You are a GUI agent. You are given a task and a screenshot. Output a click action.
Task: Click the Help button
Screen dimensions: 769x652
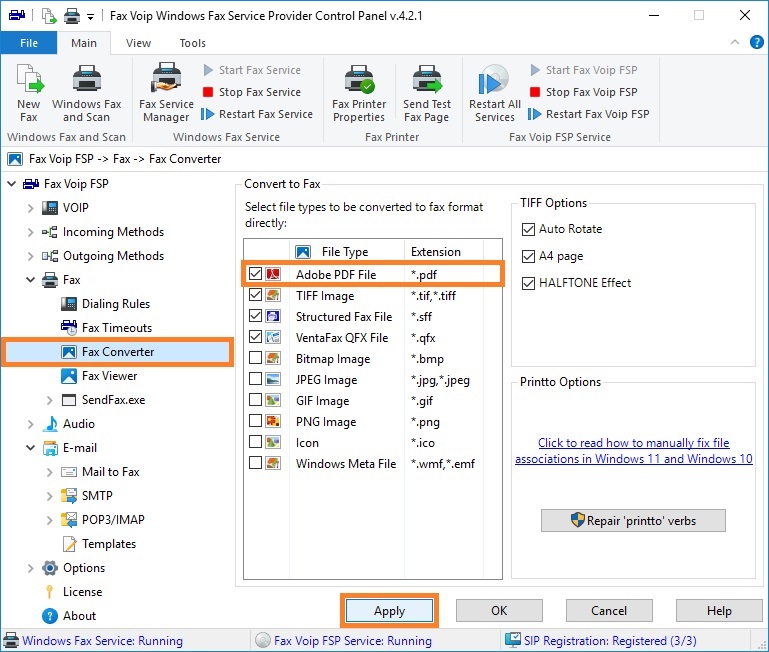pos(719,611)
